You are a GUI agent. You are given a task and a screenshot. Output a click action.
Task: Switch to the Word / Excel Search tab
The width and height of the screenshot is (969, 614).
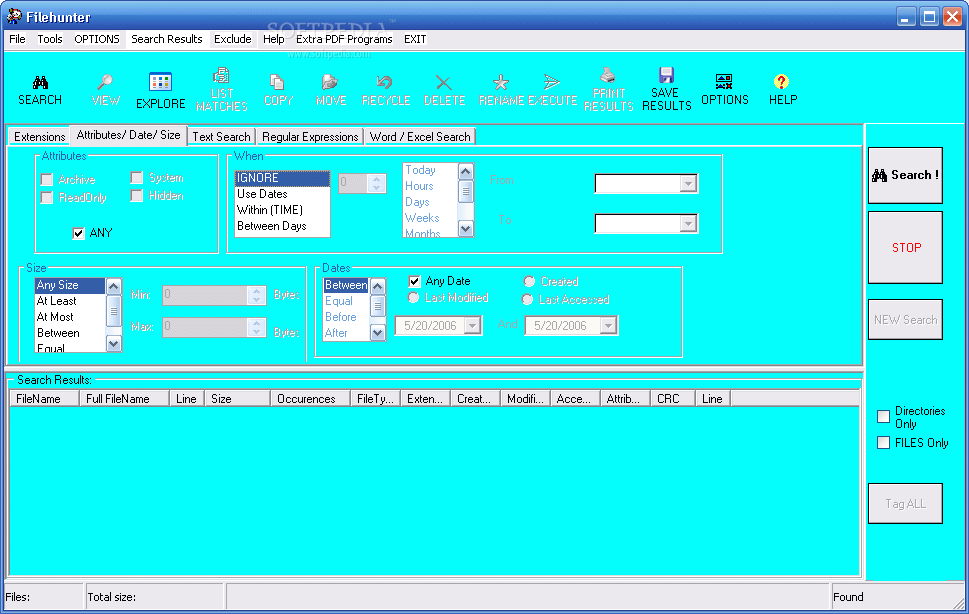coord(420,137)
